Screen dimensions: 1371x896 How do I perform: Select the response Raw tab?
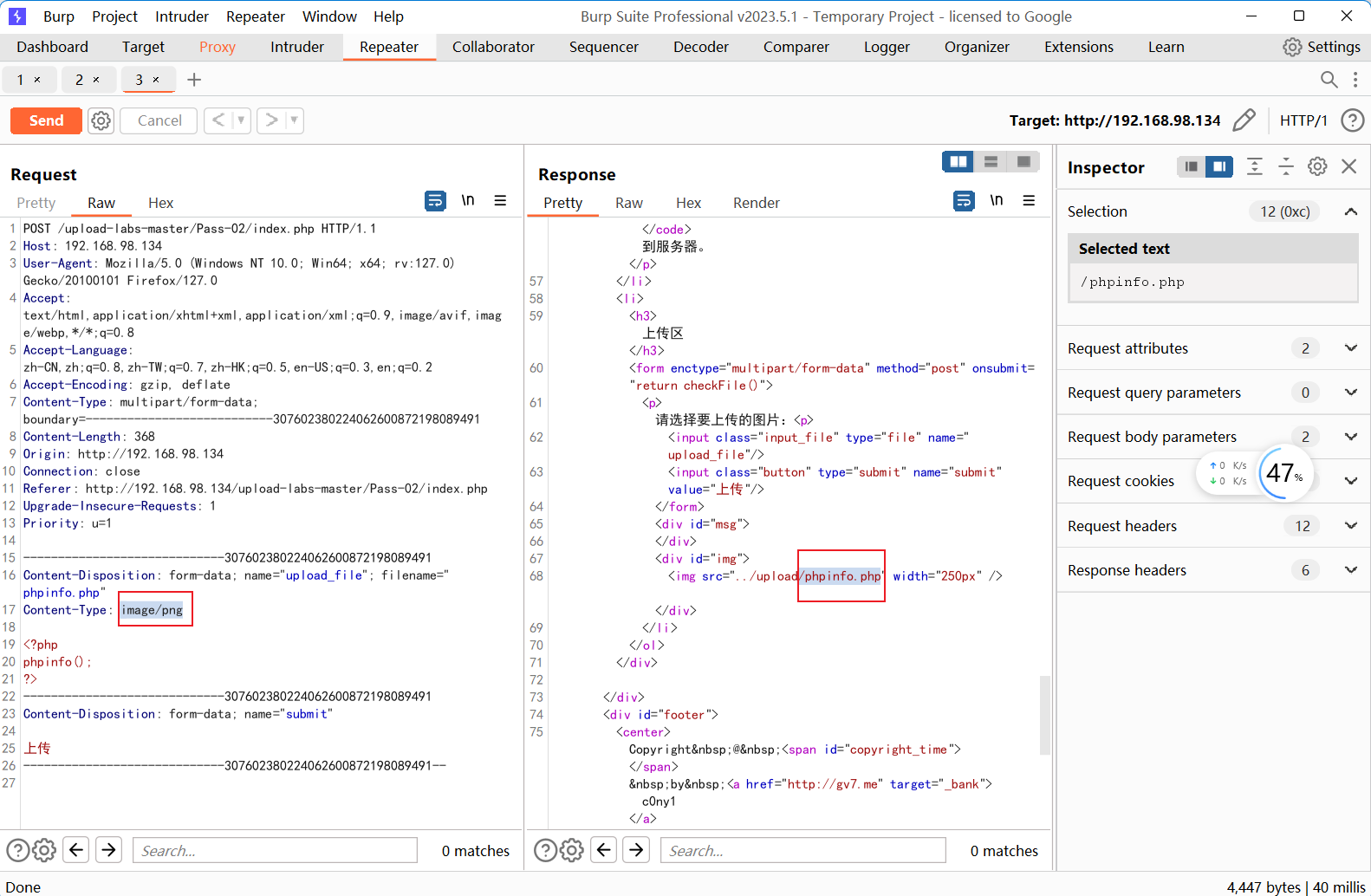click(x=629, y=203)
